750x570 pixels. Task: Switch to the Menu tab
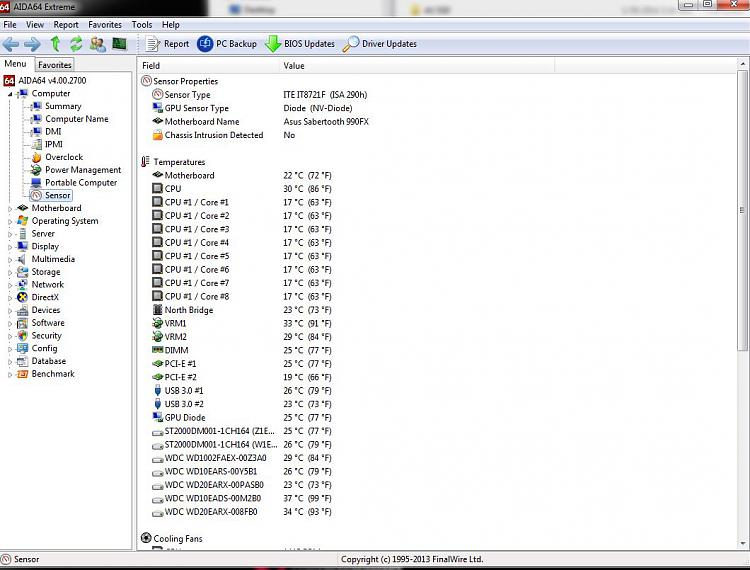(16, 64)
